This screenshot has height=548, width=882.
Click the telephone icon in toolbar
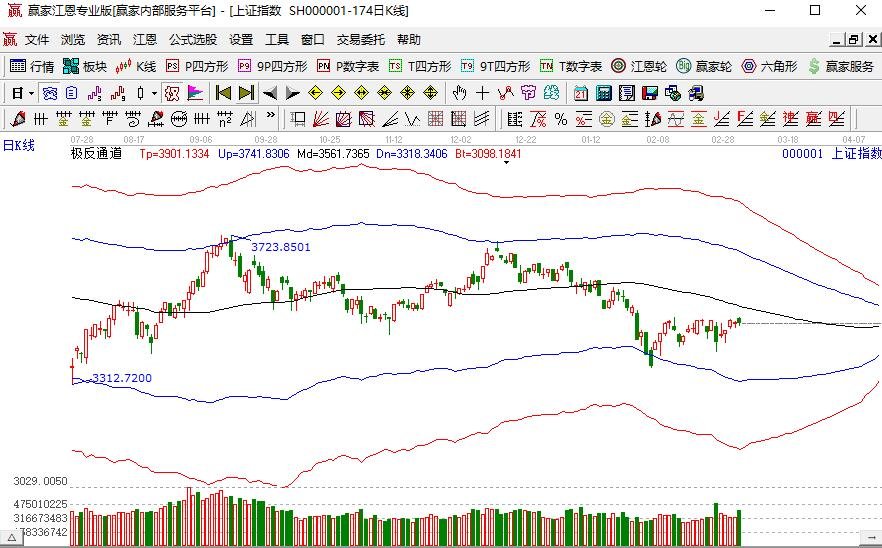click(50, 93)
